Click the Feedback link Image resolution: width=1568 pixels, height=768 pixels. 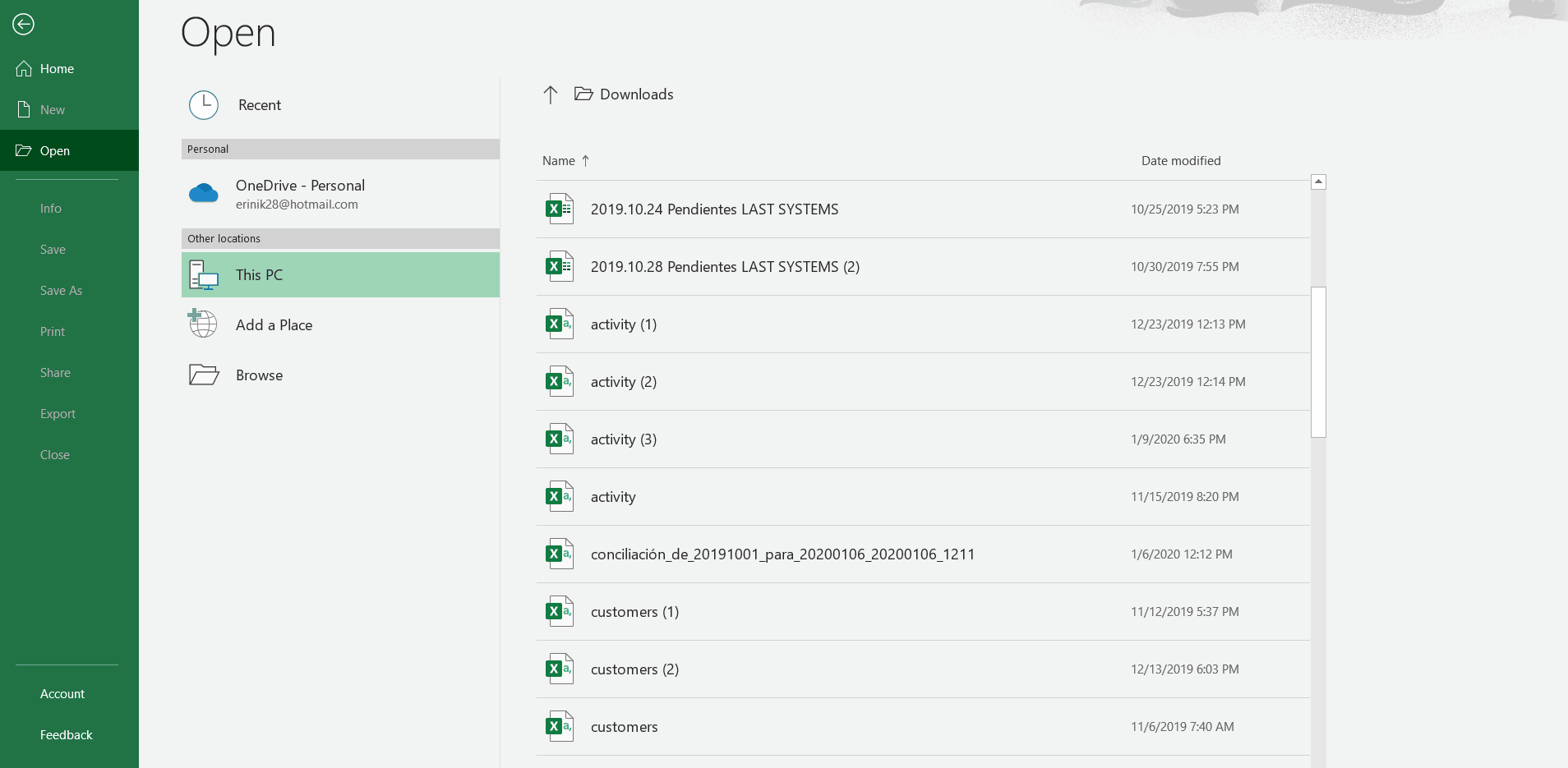(66, 734)
